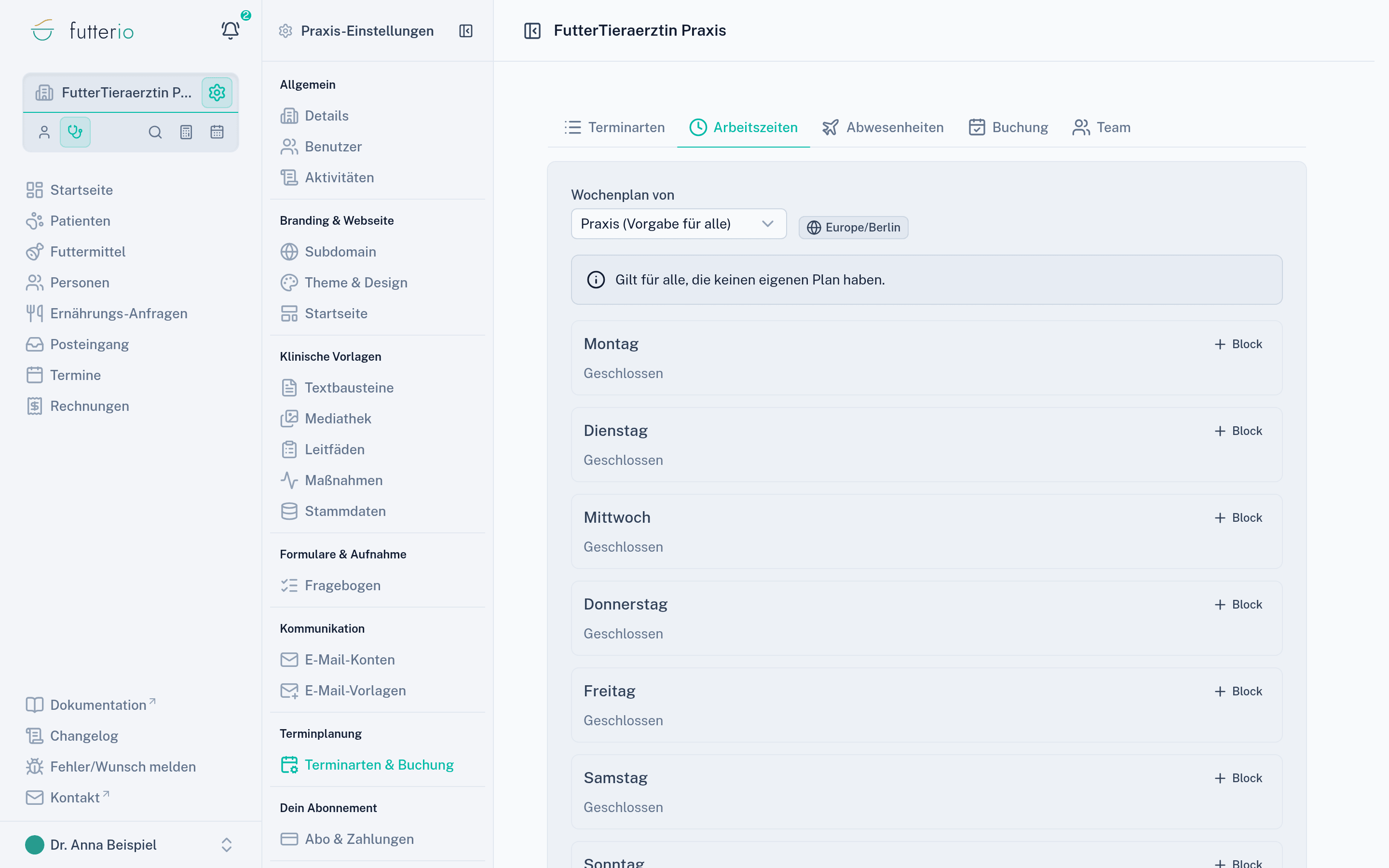Viewport: 1389px width, 868px height.
Task: Add a Block to Montag
Action: (1238, 344)
